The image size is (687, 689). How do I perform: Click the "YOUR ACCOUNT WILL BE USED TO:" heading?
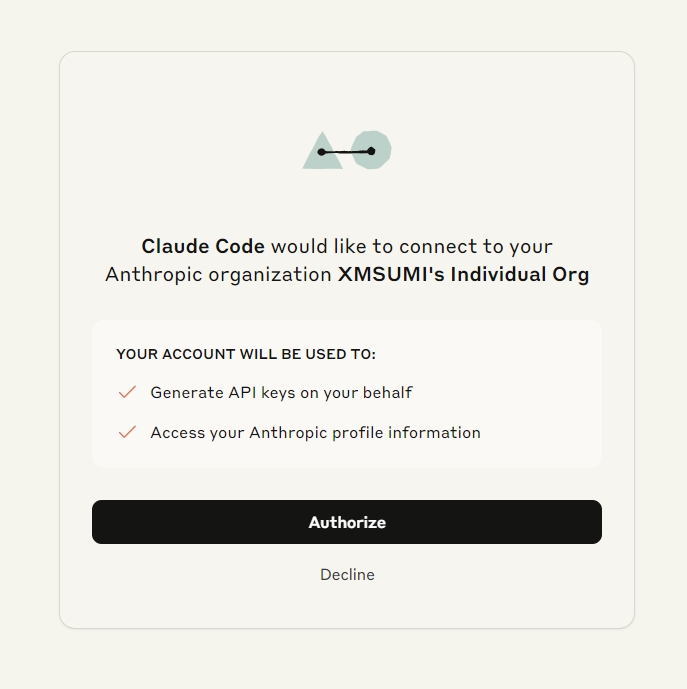pyautogui.click(x=246, y=354)
